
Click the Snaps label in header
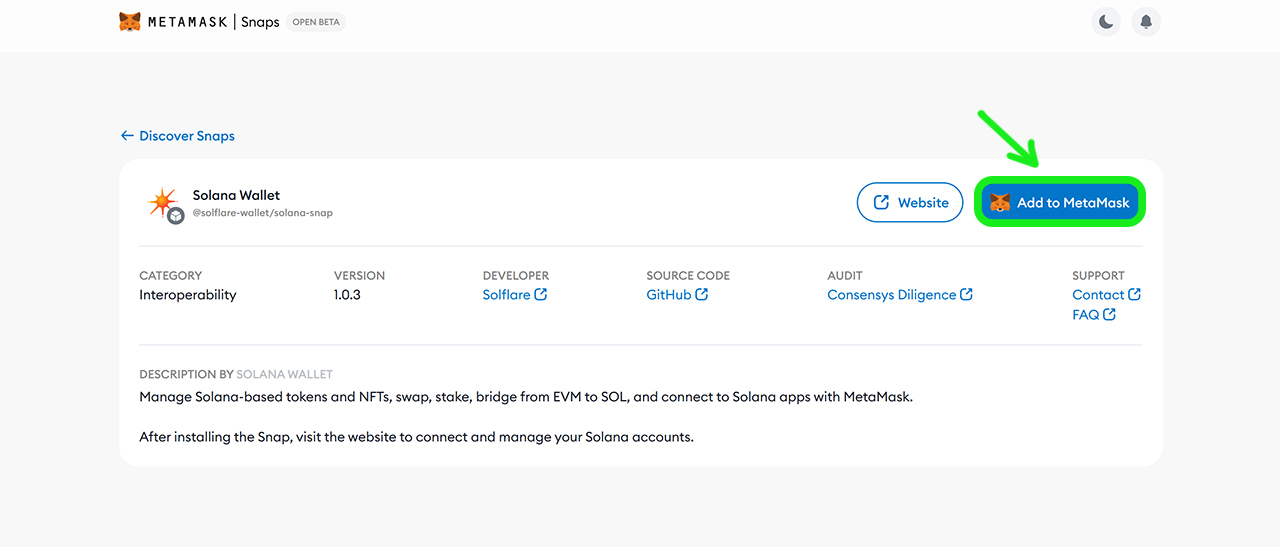click(x=260, y=22)
